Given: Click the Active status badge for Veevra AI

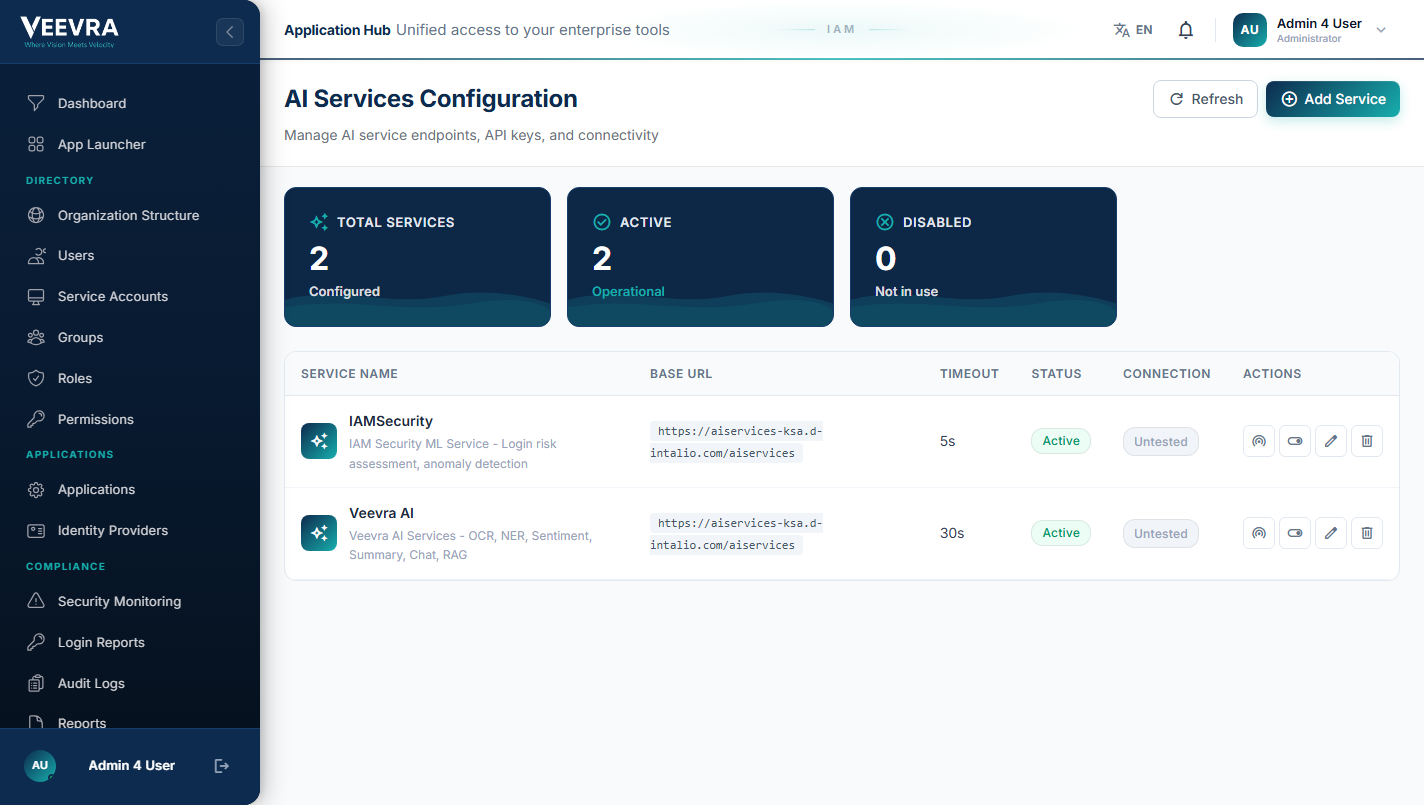Looking at the screenshot, I should pyautogui.click(x=1061, y=533).
